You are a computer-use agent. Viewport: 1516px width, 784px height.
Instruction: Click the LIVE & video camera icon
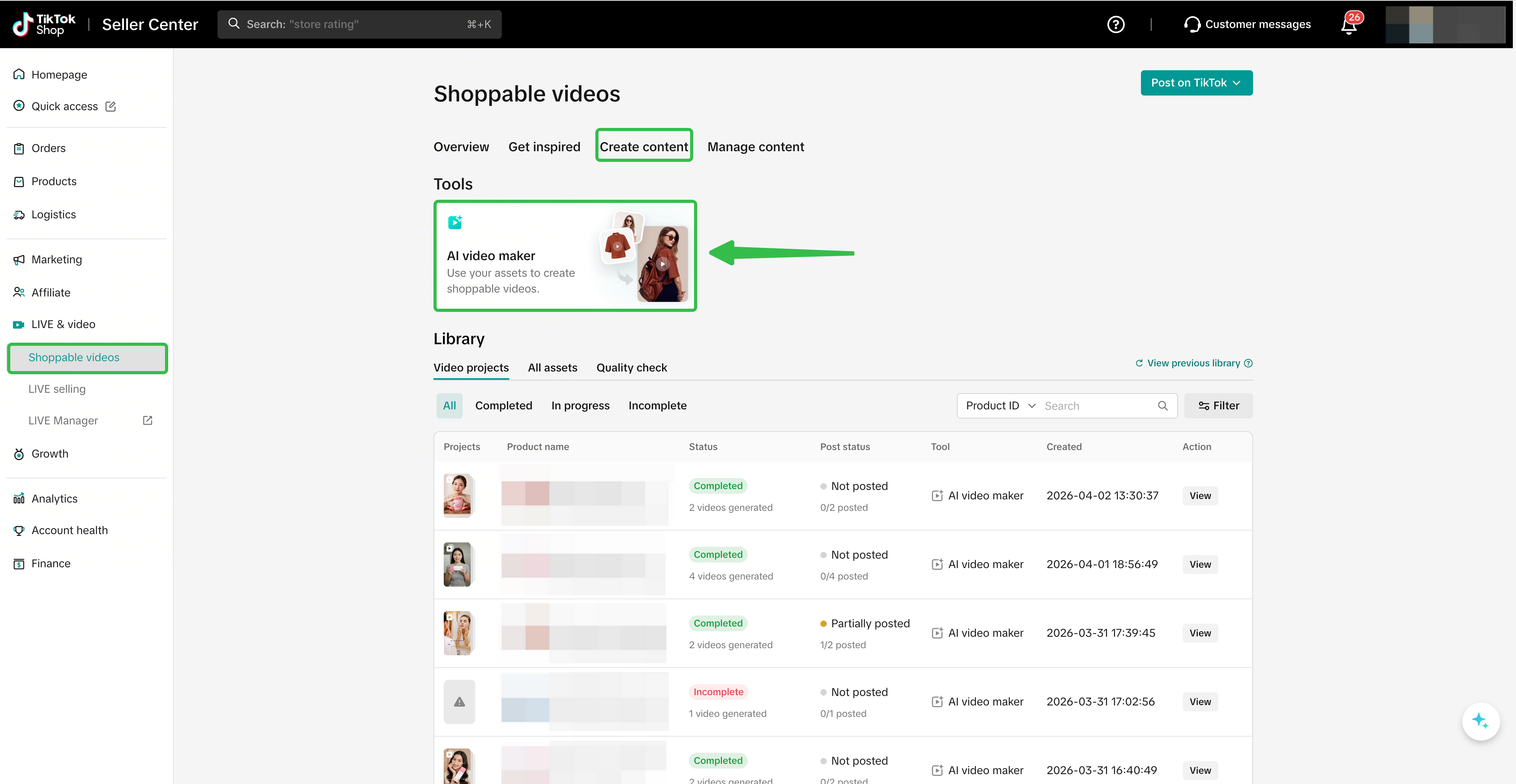(x=19, y=324)
